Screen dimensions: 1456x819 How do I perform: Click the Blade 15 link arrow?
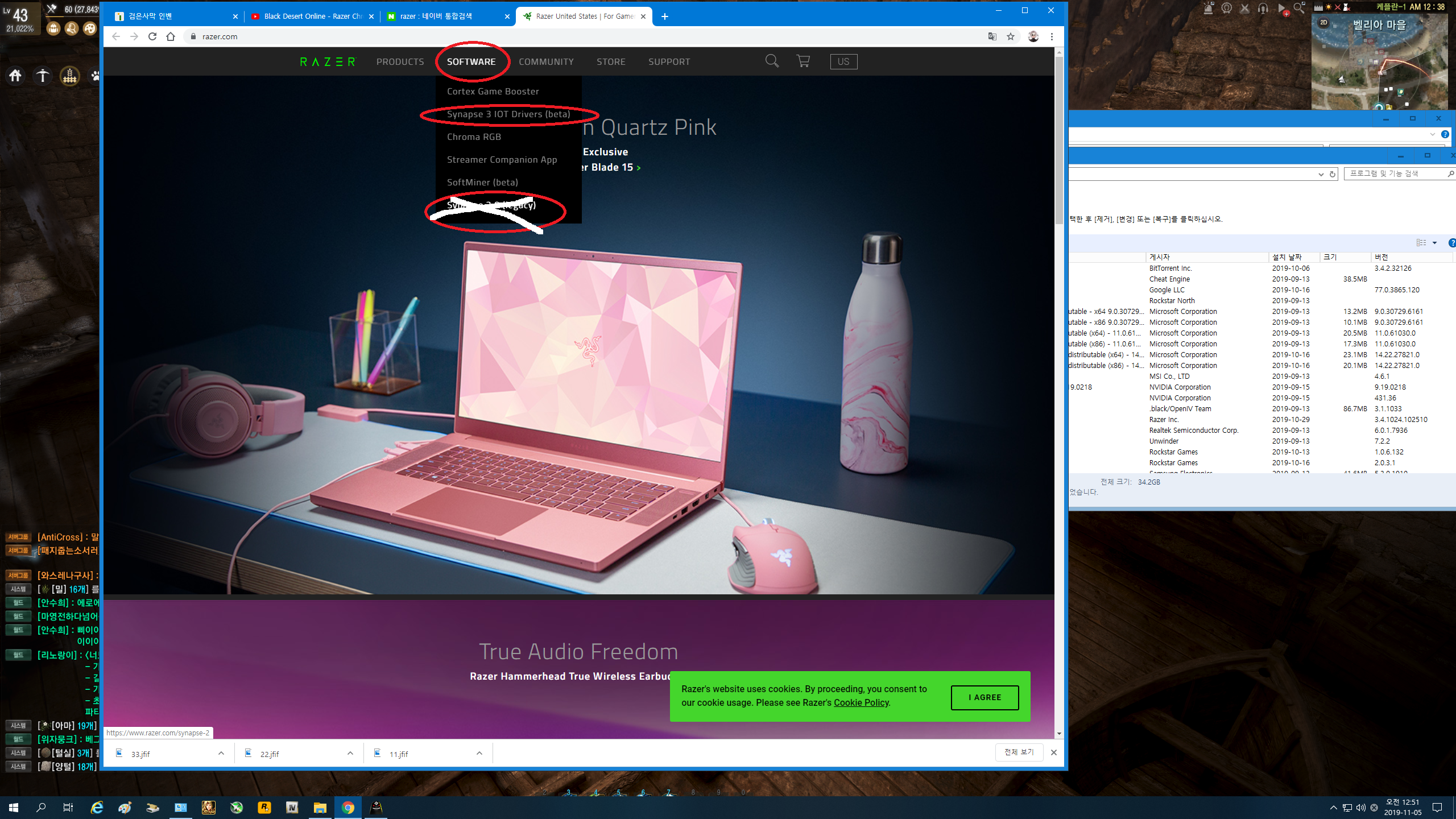coord(638,168)
